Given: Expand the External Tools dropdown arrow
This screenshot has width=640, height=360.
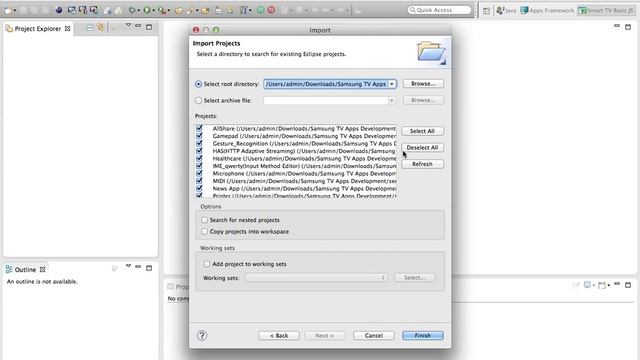Looking at the screenshot, I should click(169, 10).
